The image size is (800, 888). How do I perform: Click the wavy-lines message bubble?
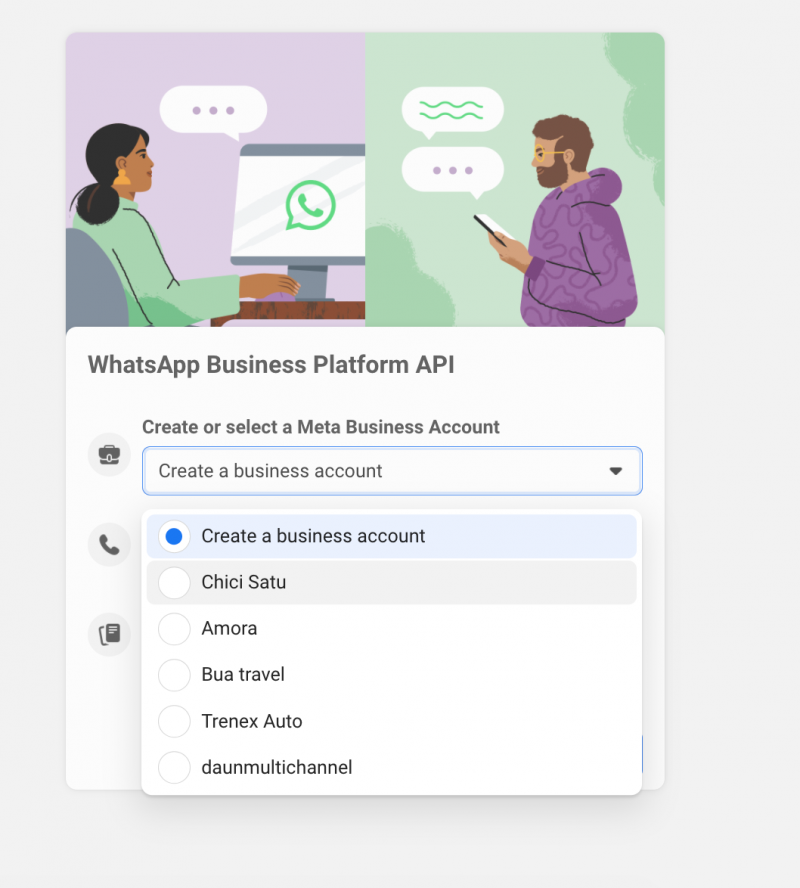pyautogui.click(x=452, y=108)
